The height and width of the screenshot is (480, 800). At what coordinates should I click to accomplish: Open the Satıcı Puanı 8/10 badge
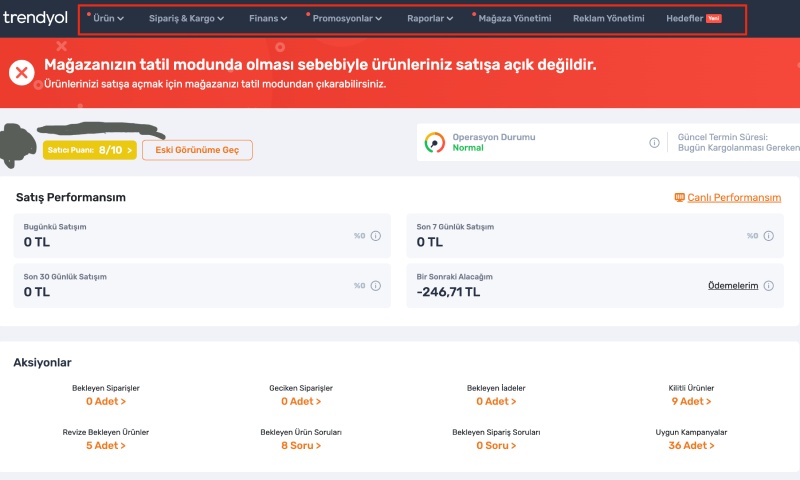coord(90,150)
